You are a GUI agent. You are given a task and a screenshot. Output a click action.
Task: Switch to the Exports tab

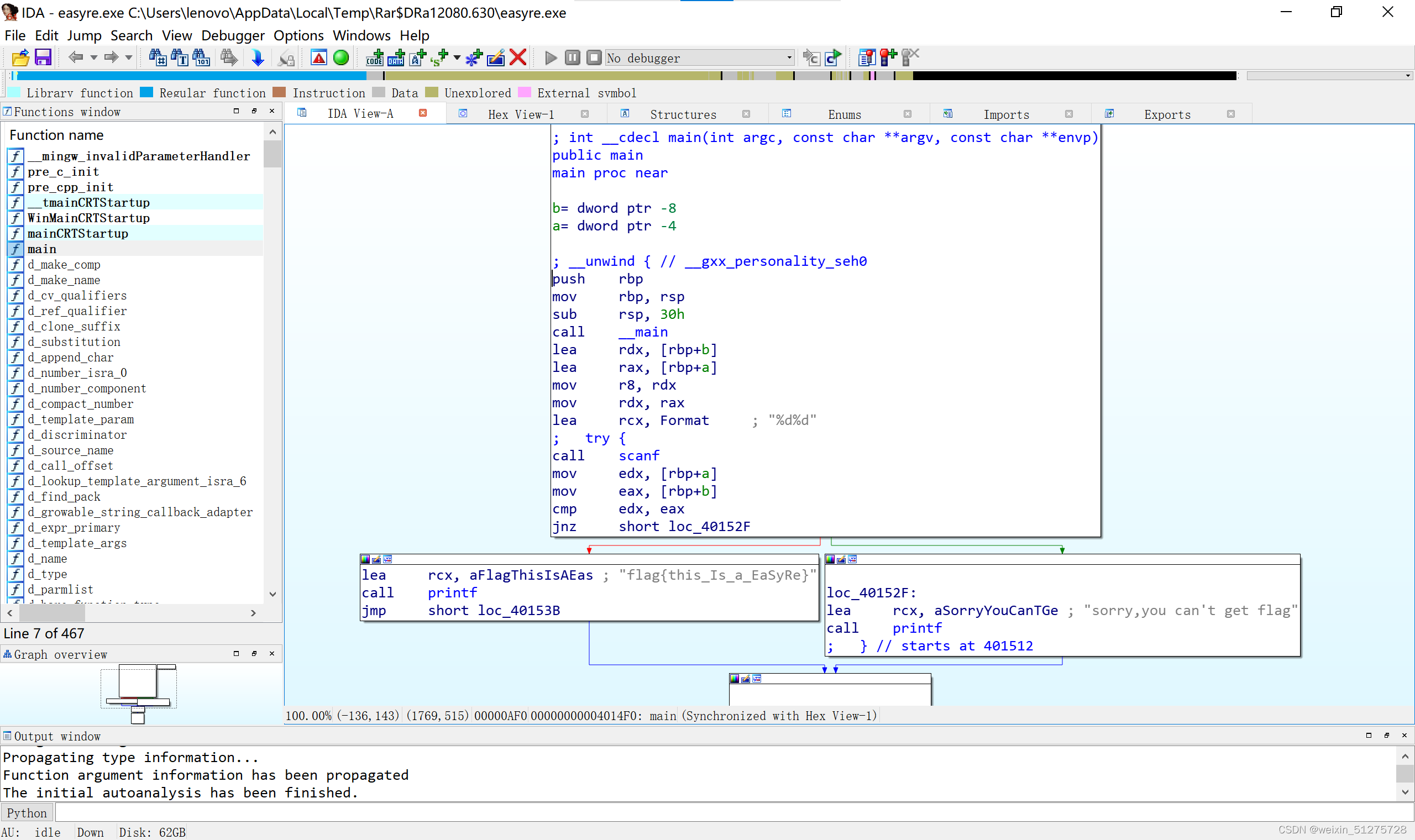(1167, 114)
